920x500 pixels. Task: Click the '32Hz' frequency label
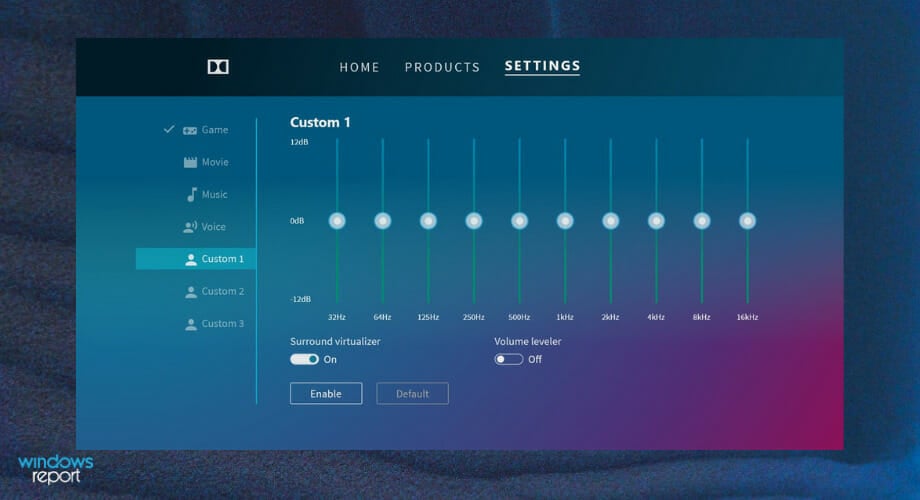point(337,317)
